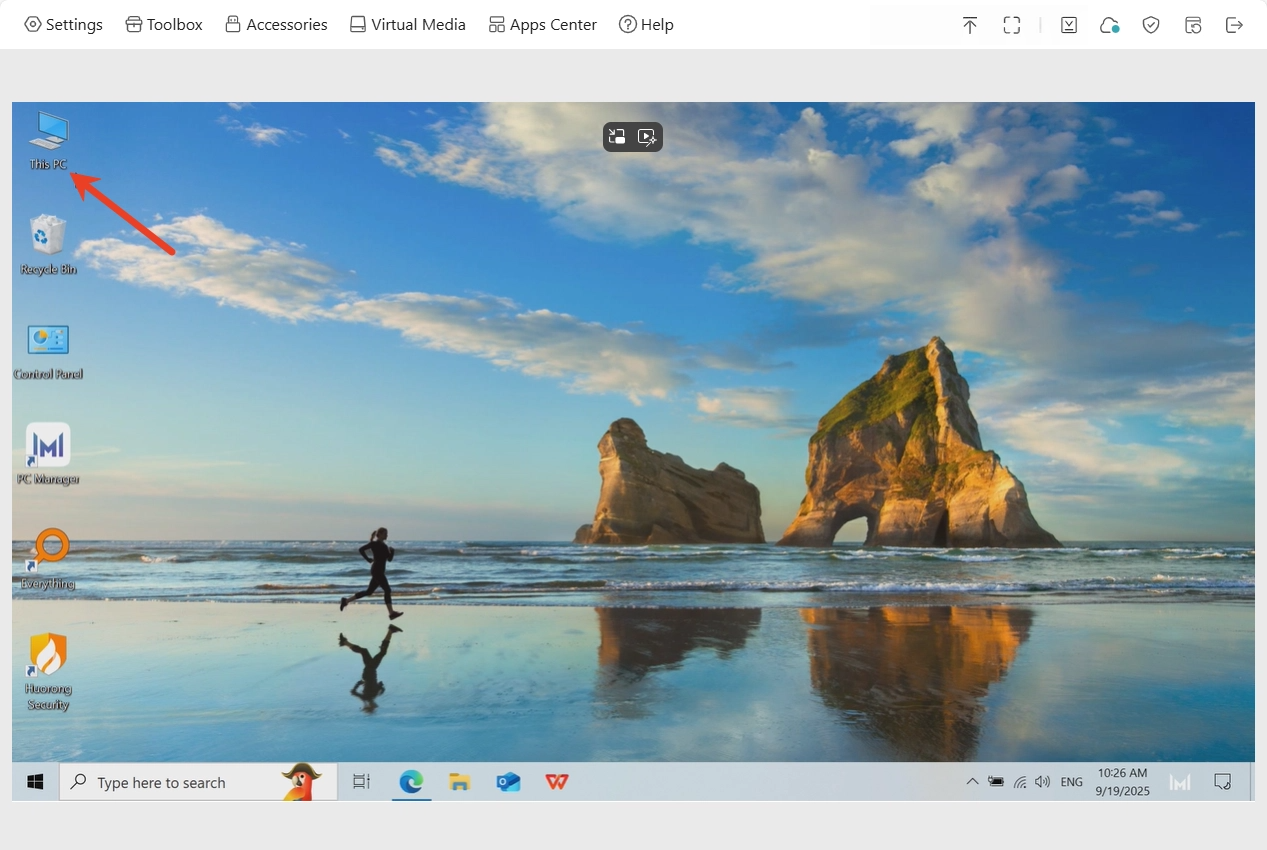Click the cloud icon with teal dot

tap(1109, 26)
